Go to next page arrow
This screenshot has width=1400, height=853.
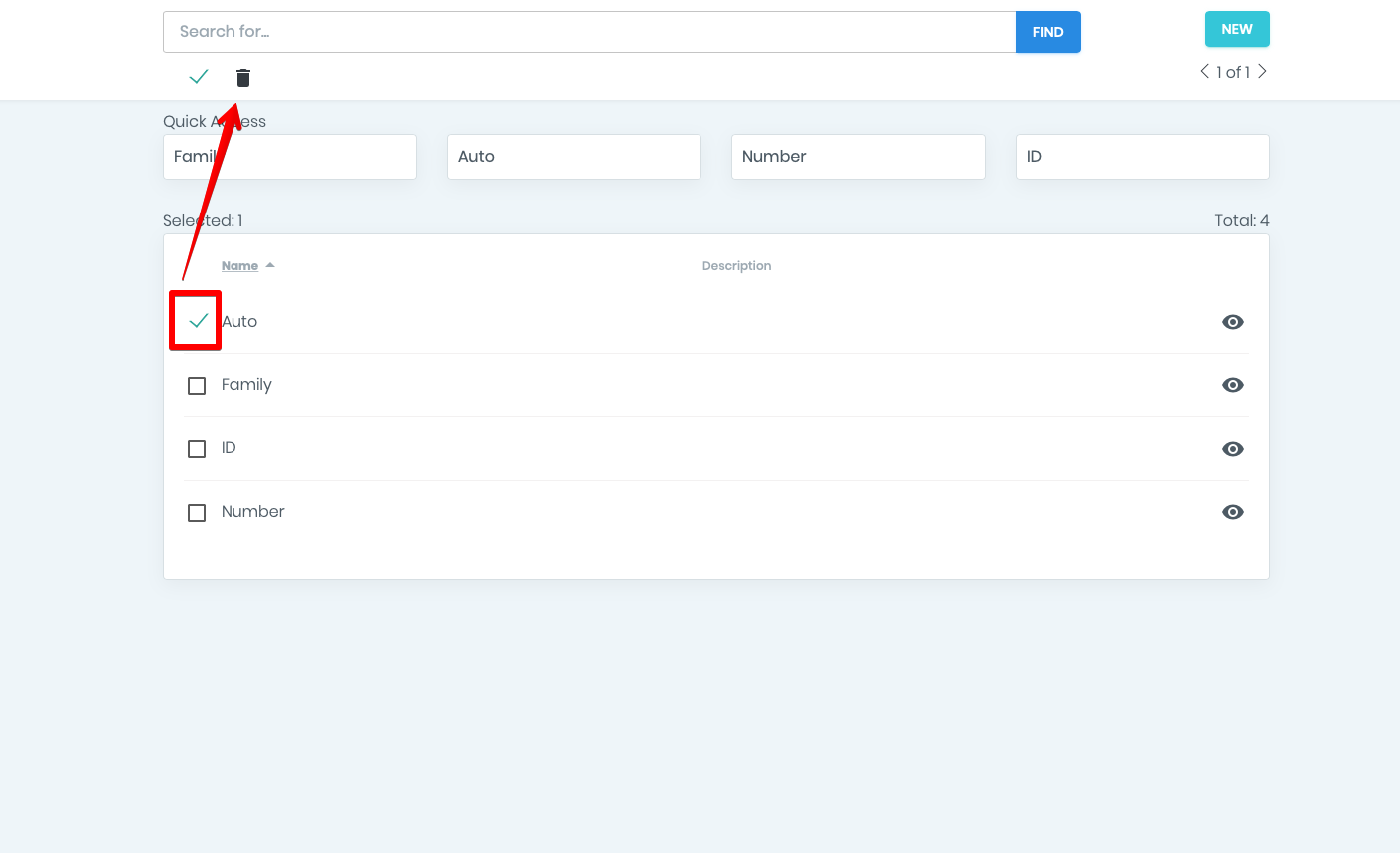tap(1262, 71)
